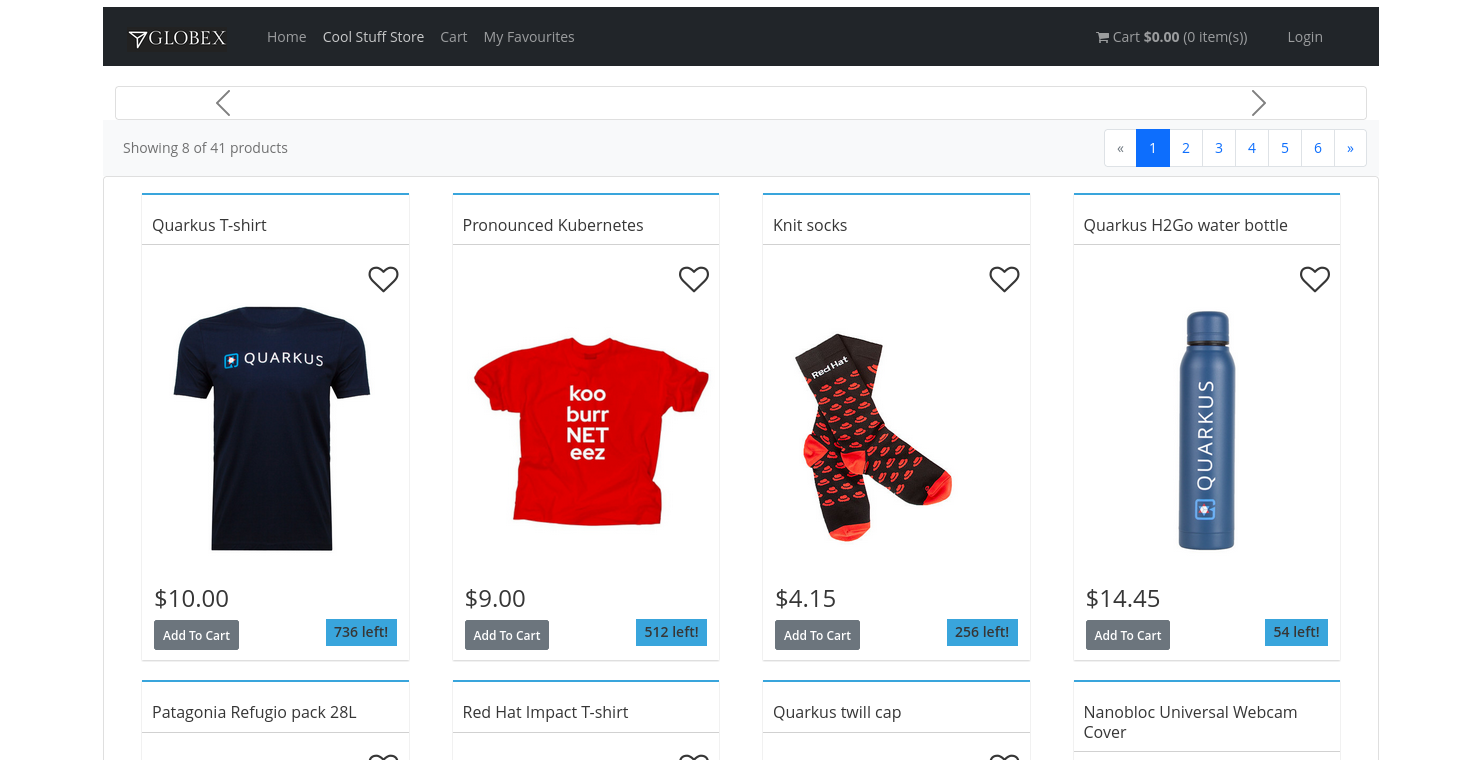Click the 'Quarkus twill cap' title
Image resolution: width=1477 pixels, height=760 pixels.
pos(837,712)
